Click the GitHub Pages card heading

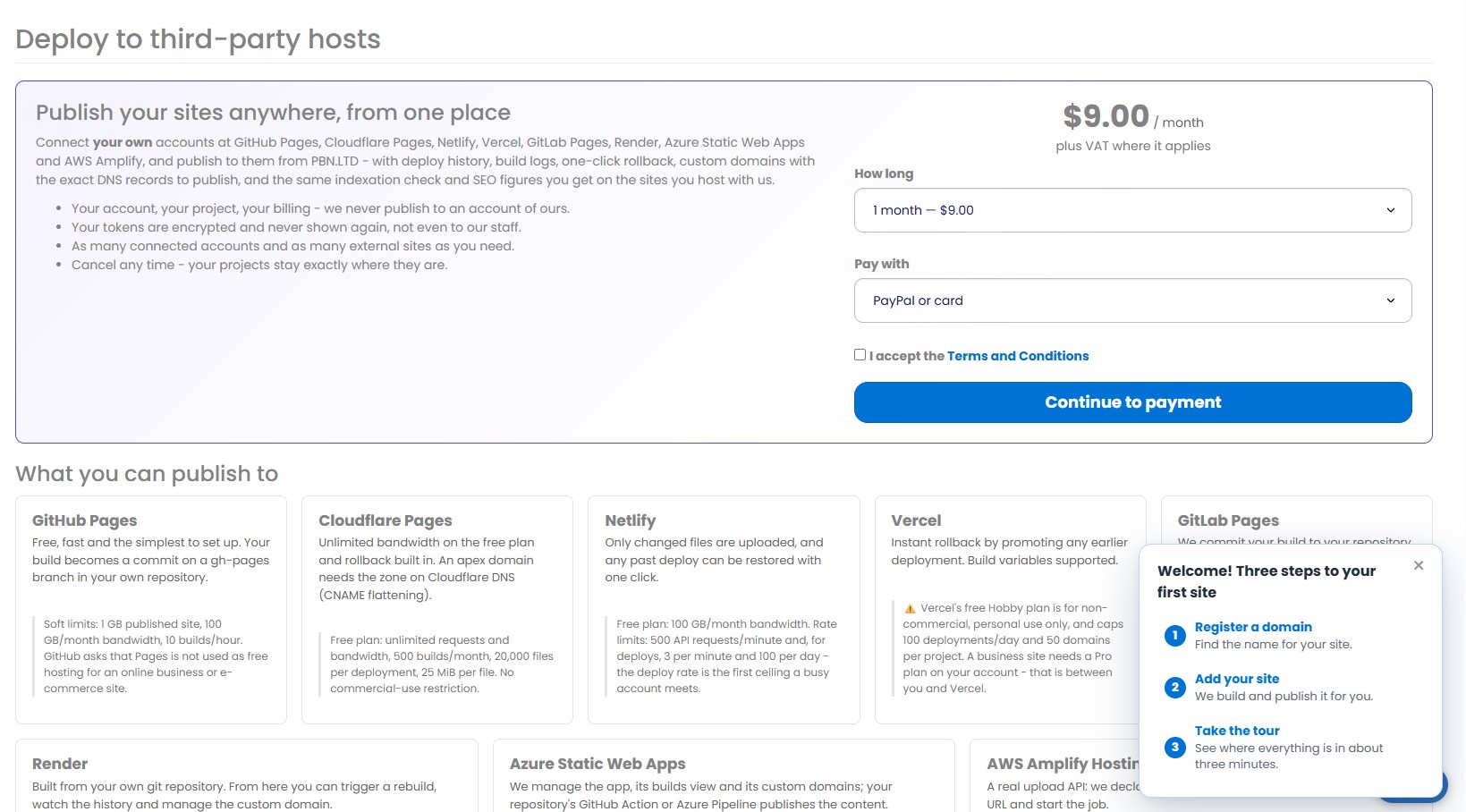tap(84, 520)
